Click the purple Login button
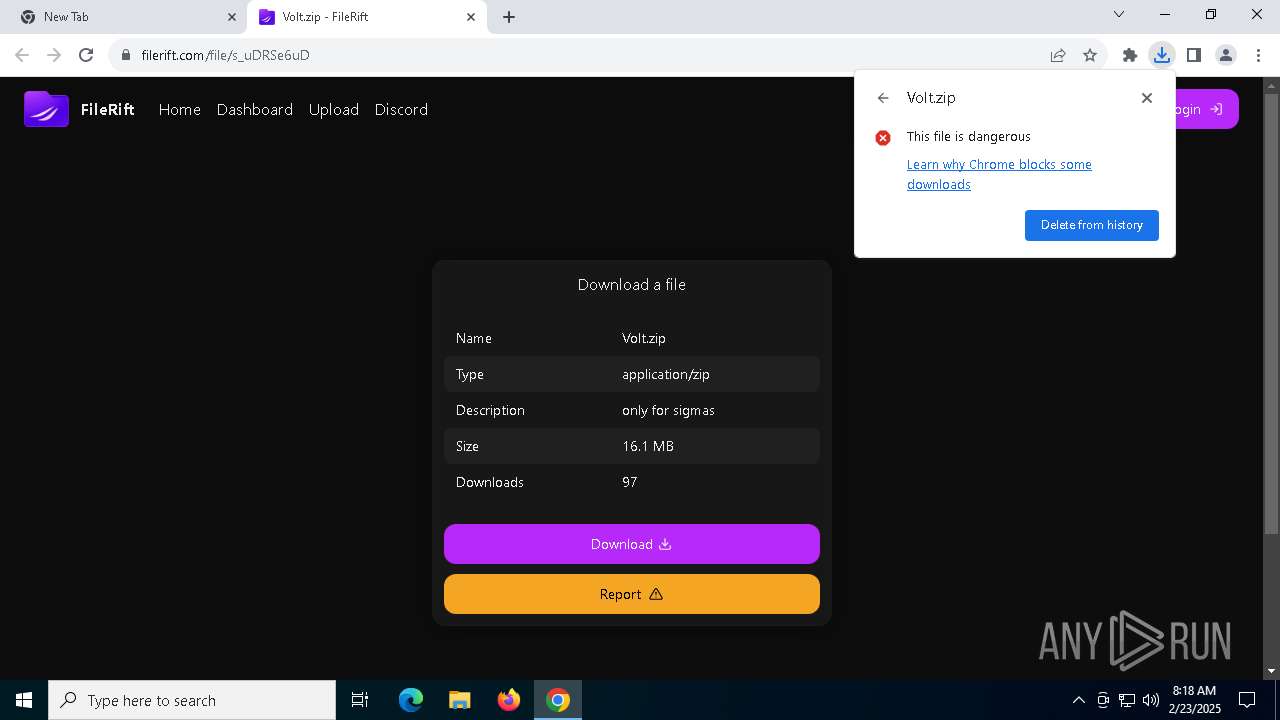Screen dimensions: 1280x720 point(1207,109)
